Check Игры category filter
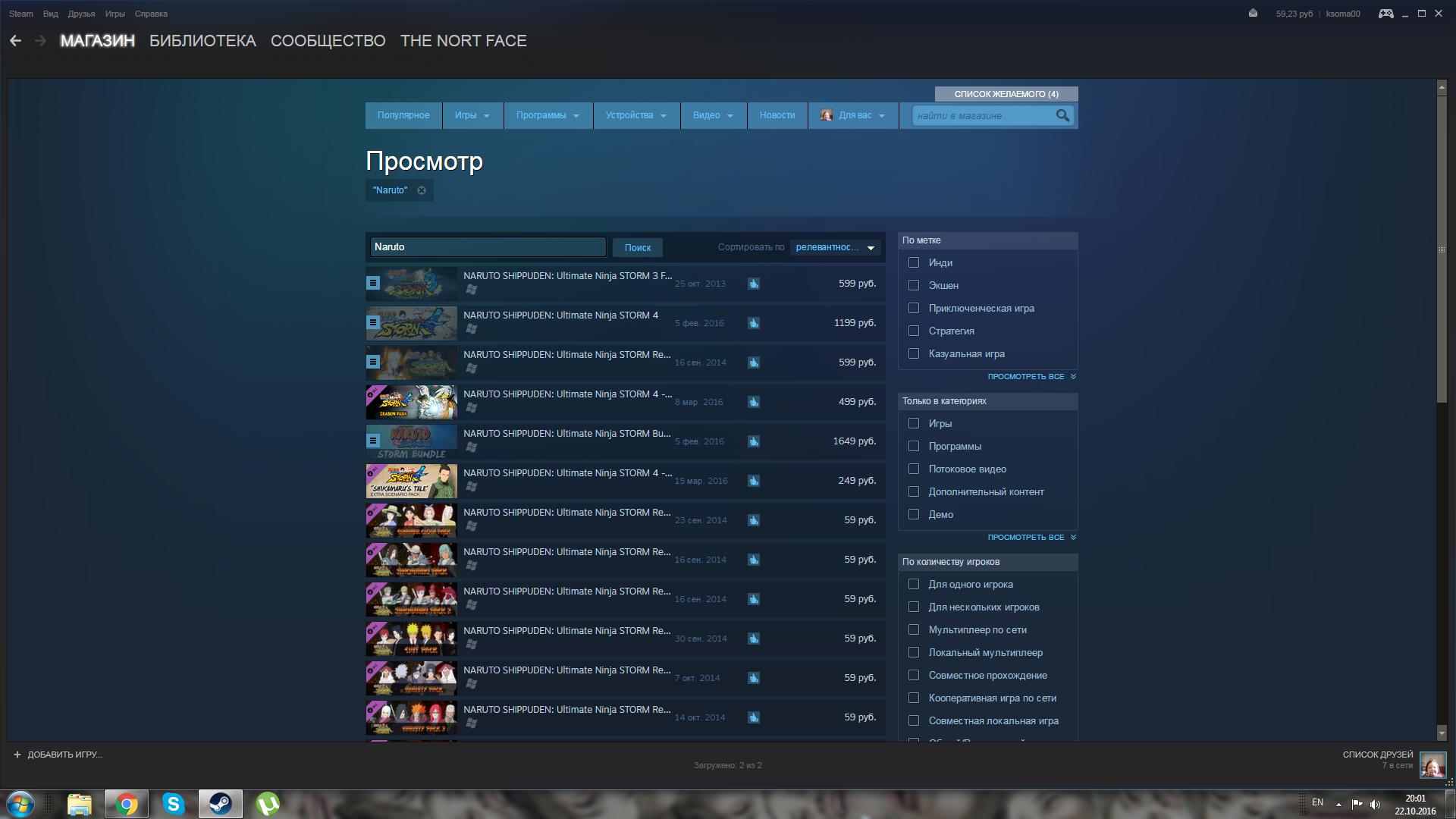Image resolution: width=1456 pixels, height=819 pixels. coord(914,423)
